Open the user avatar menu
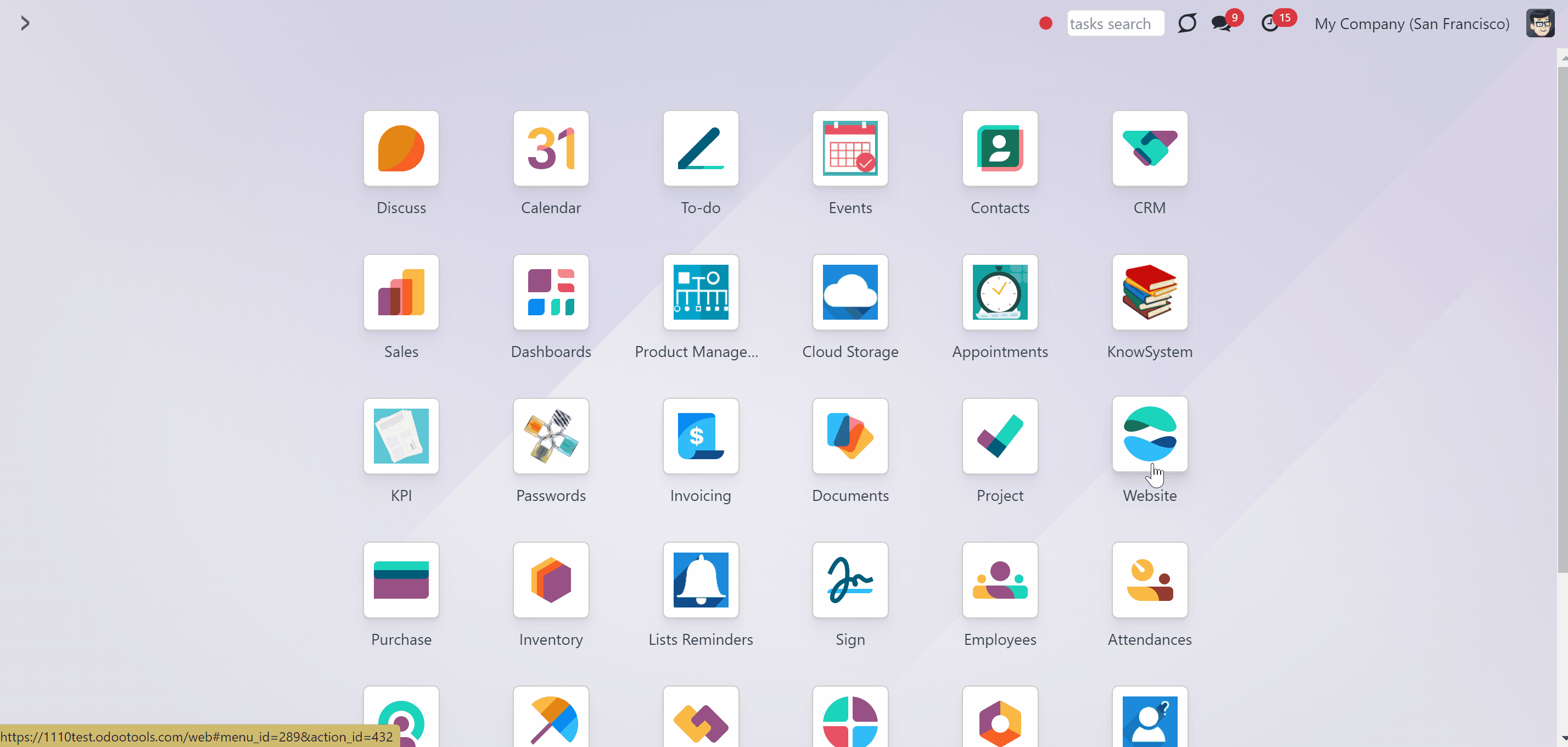This screenshot has height=747, width=1568. point(1540,23)
